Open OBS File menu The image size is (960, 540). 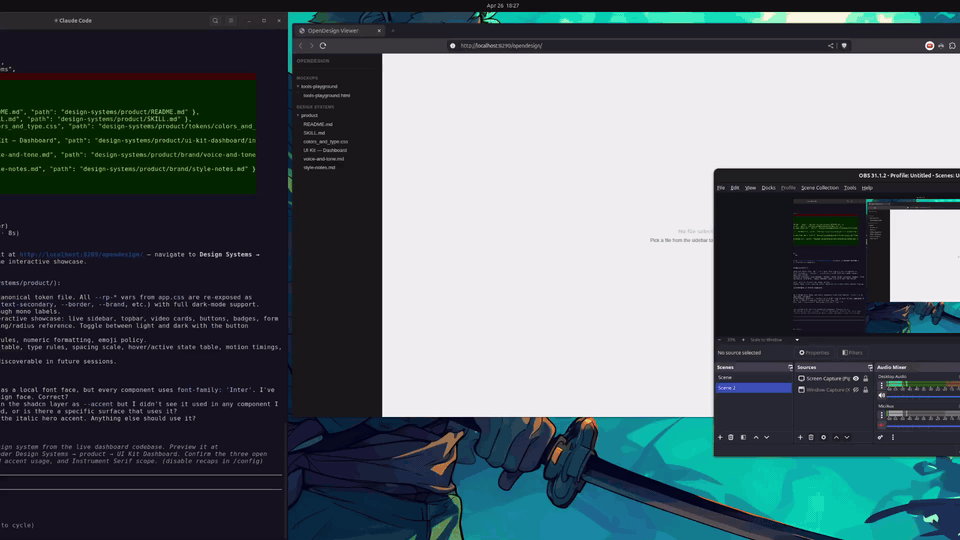coord(721,188)
